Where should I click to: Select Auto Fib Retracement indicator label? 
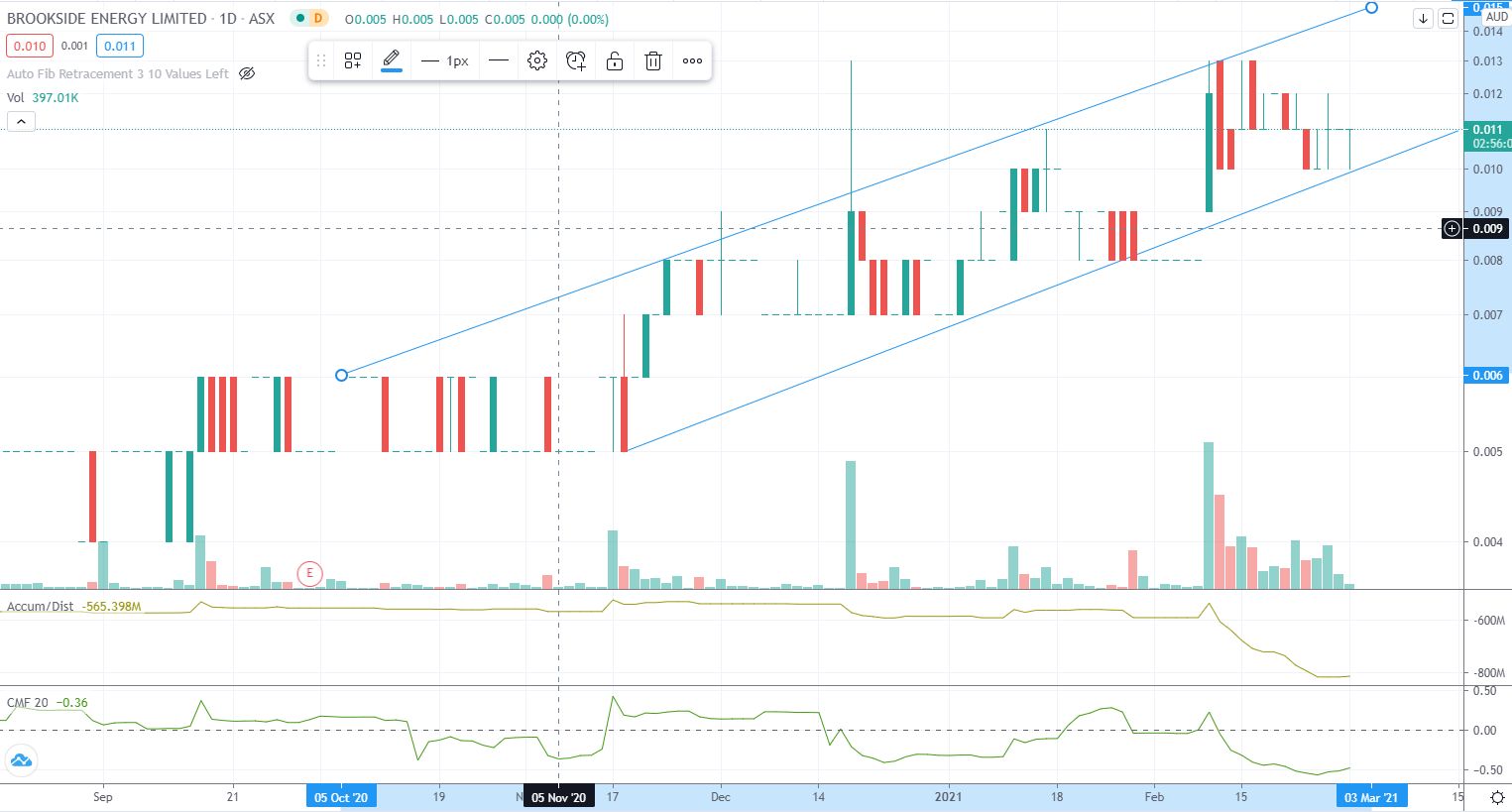118,73
